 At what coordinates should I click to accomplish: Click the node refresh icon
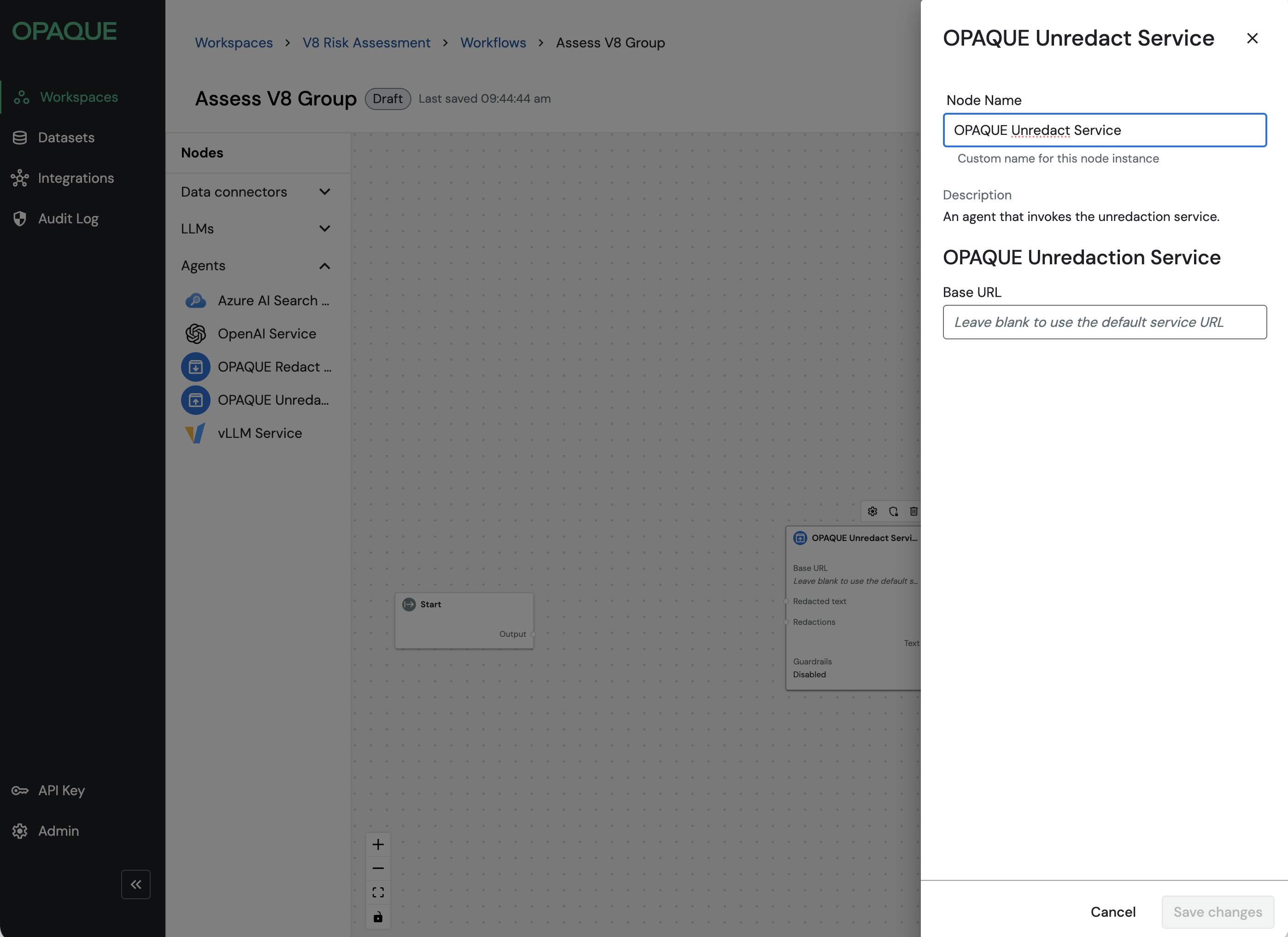[893, 512]
